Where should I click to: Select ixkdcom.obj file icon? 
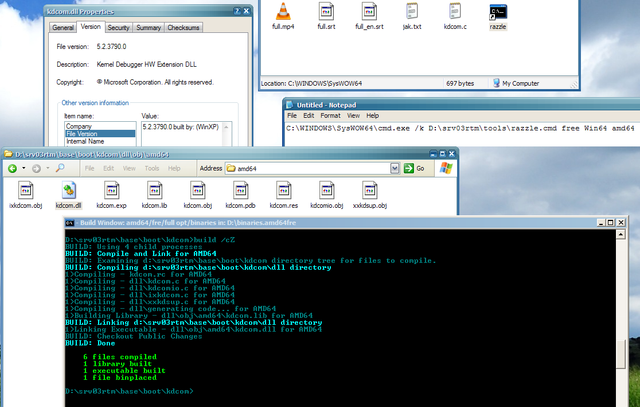point(26,190)
